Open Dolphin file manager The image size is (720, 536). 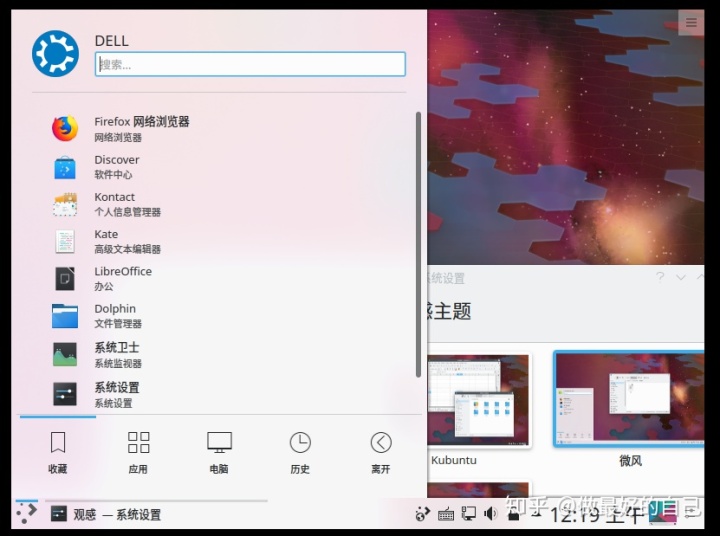218,316
